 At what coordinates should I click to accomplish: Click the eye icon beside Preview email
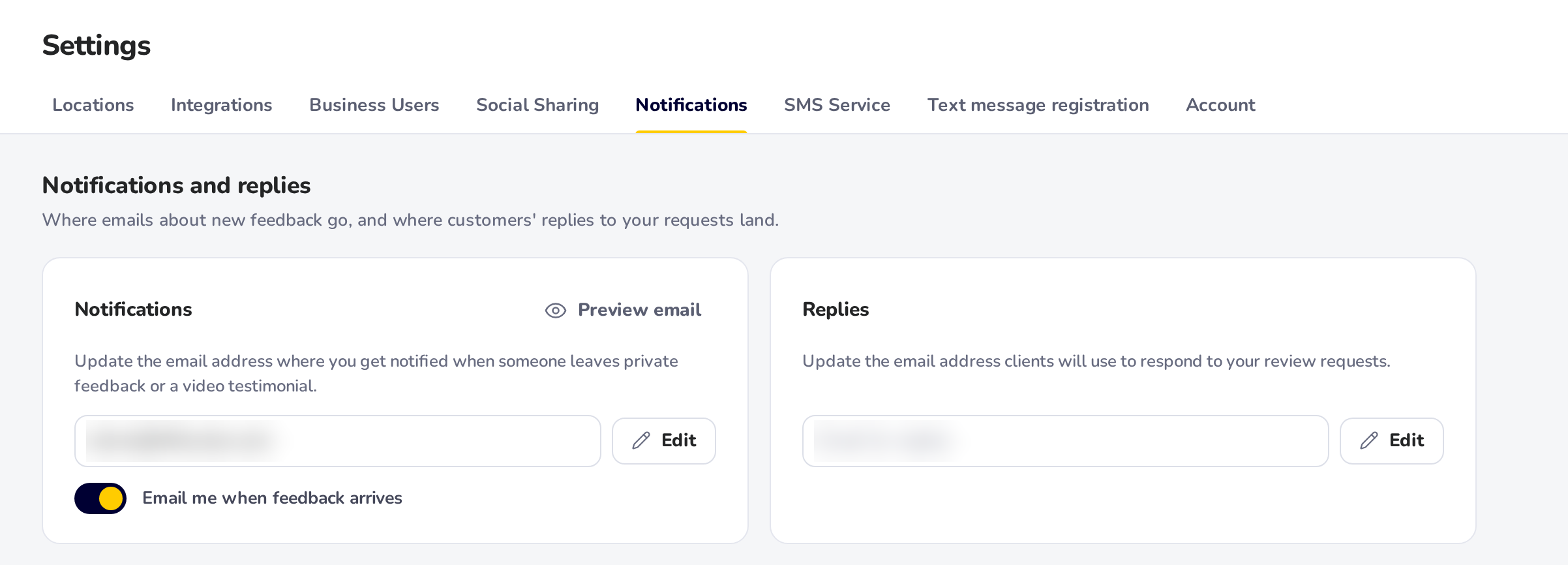click(x=555, y=311)
